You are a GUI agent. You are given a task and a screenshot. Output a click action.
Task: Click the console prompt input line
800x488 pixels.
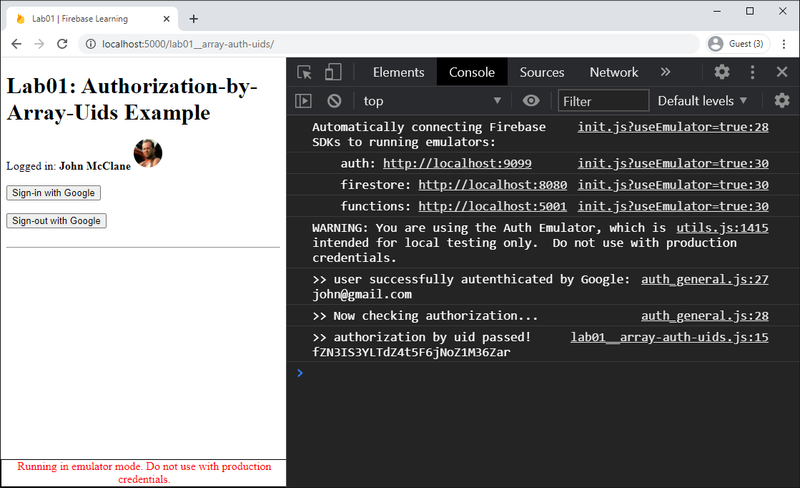click(543, 373)
